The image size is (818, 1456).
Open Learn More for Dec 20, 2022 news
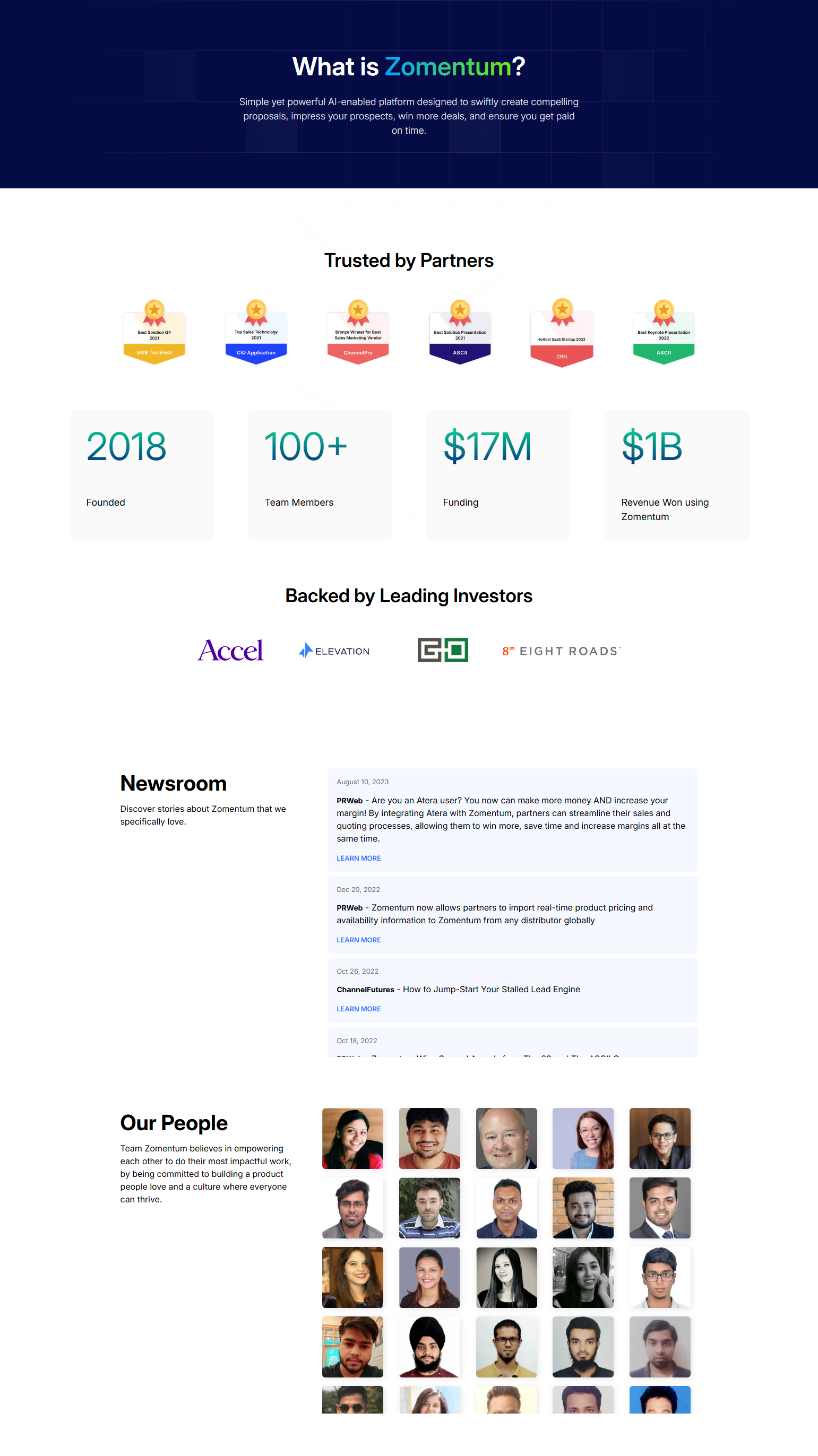point(358,940)
